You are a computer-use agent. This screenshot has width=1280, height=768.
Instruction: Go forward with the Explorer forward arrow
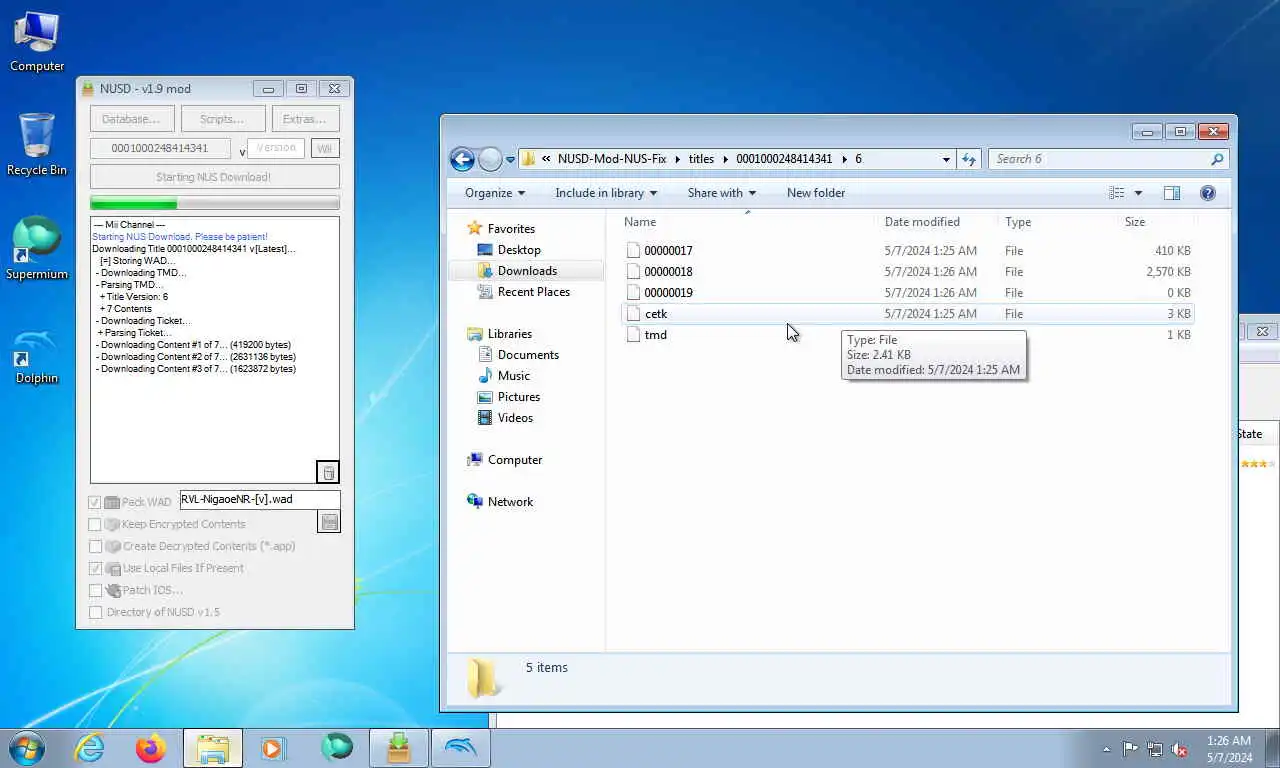pos(490,159)
